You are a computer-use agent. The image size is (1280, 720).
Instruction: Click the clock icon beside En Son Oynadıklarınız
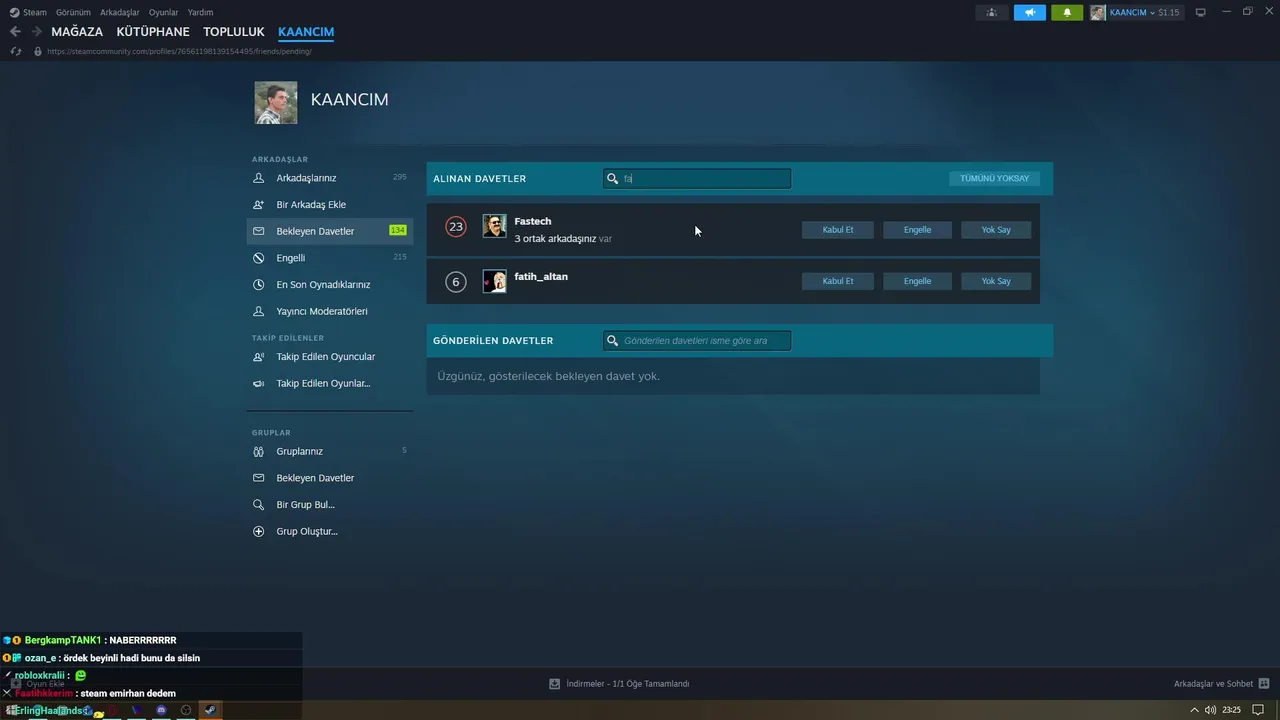pos(259,284)
